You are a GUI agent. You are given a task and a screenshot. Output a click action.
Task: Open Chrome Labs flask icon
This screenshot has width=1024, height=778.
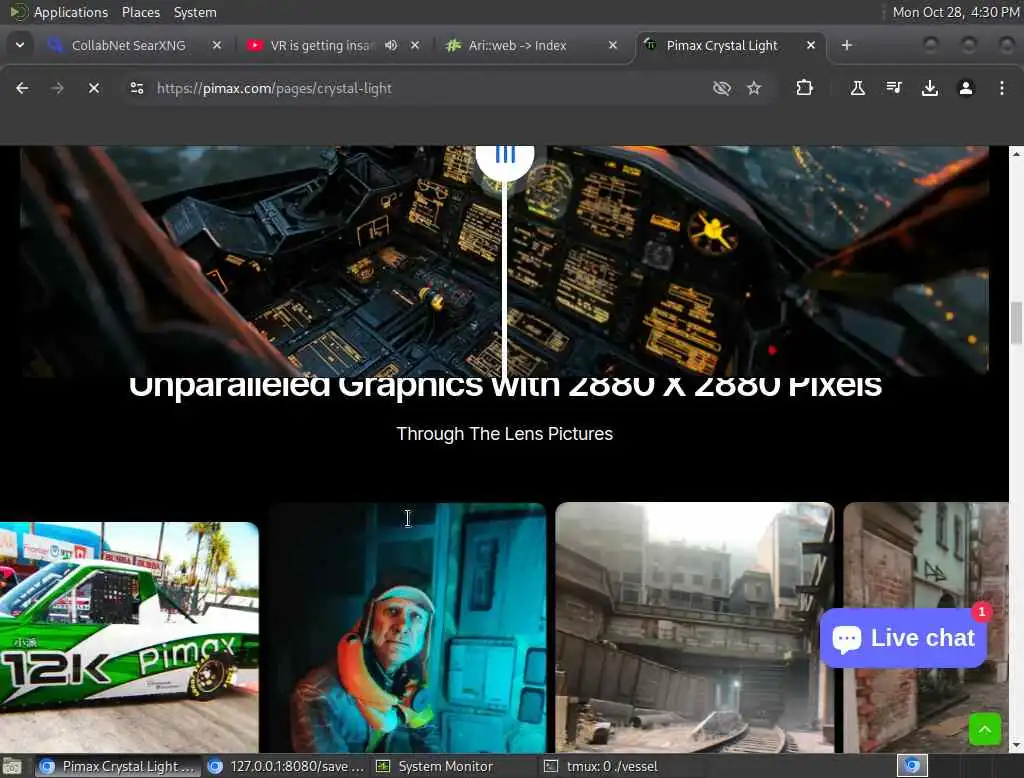857,88
